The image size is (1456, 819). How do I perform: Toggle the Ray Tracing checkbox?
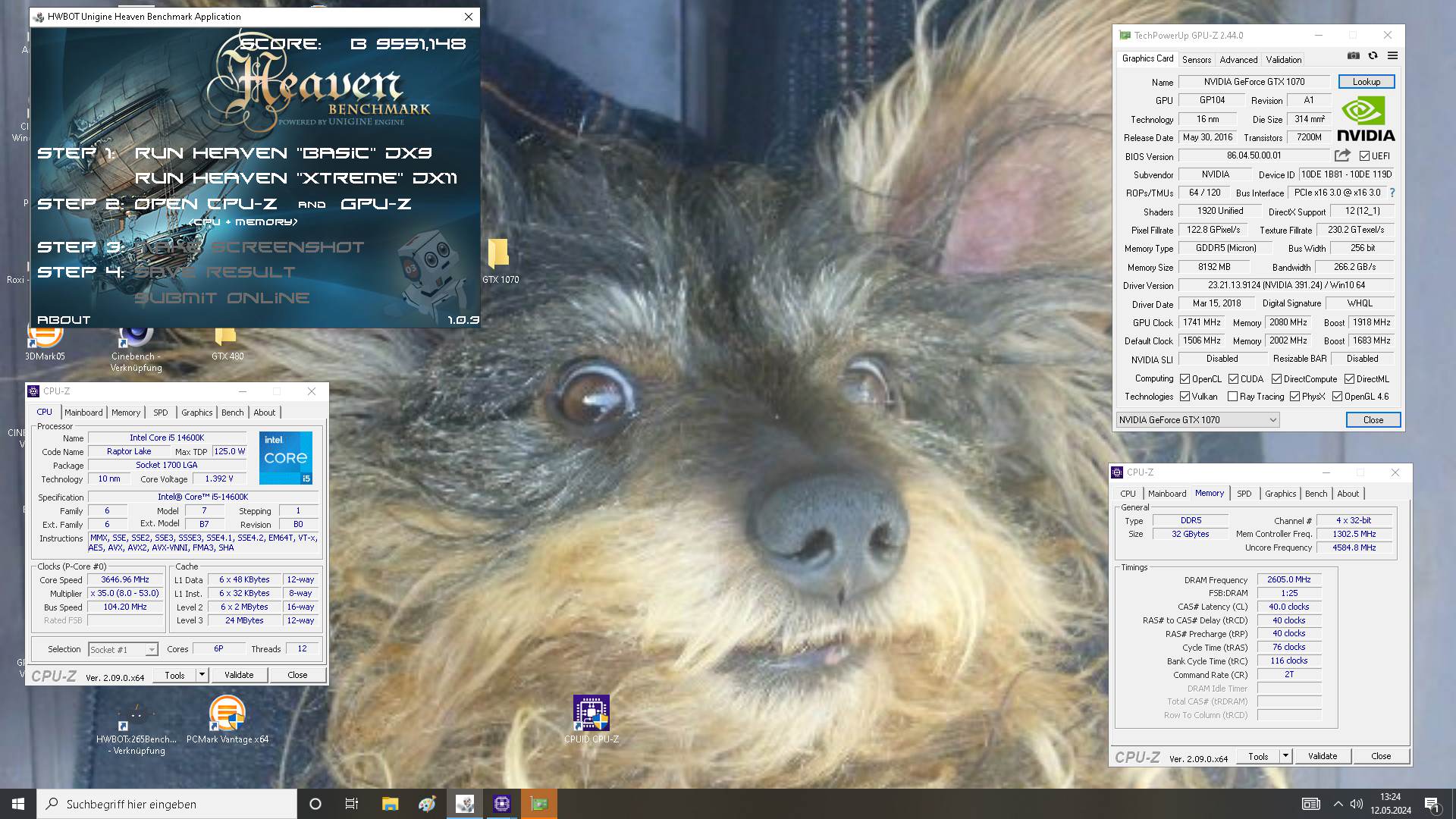click(1232, 397)
